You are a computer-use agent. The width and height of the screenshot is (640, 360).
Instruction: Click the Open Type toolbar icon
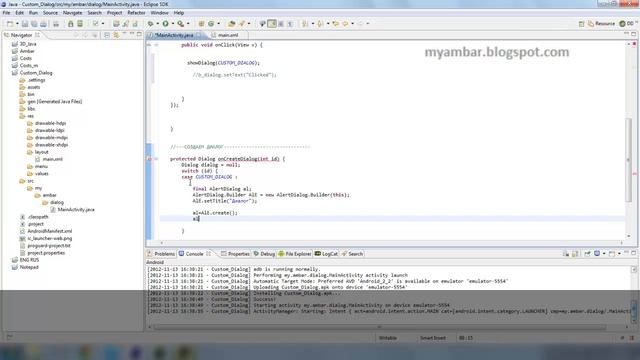(231, 24)
